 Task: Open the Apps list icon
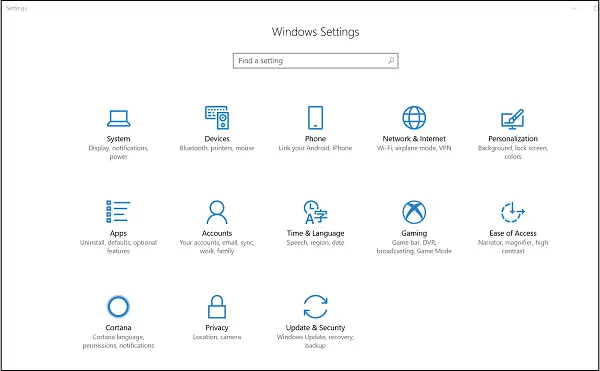118,212
